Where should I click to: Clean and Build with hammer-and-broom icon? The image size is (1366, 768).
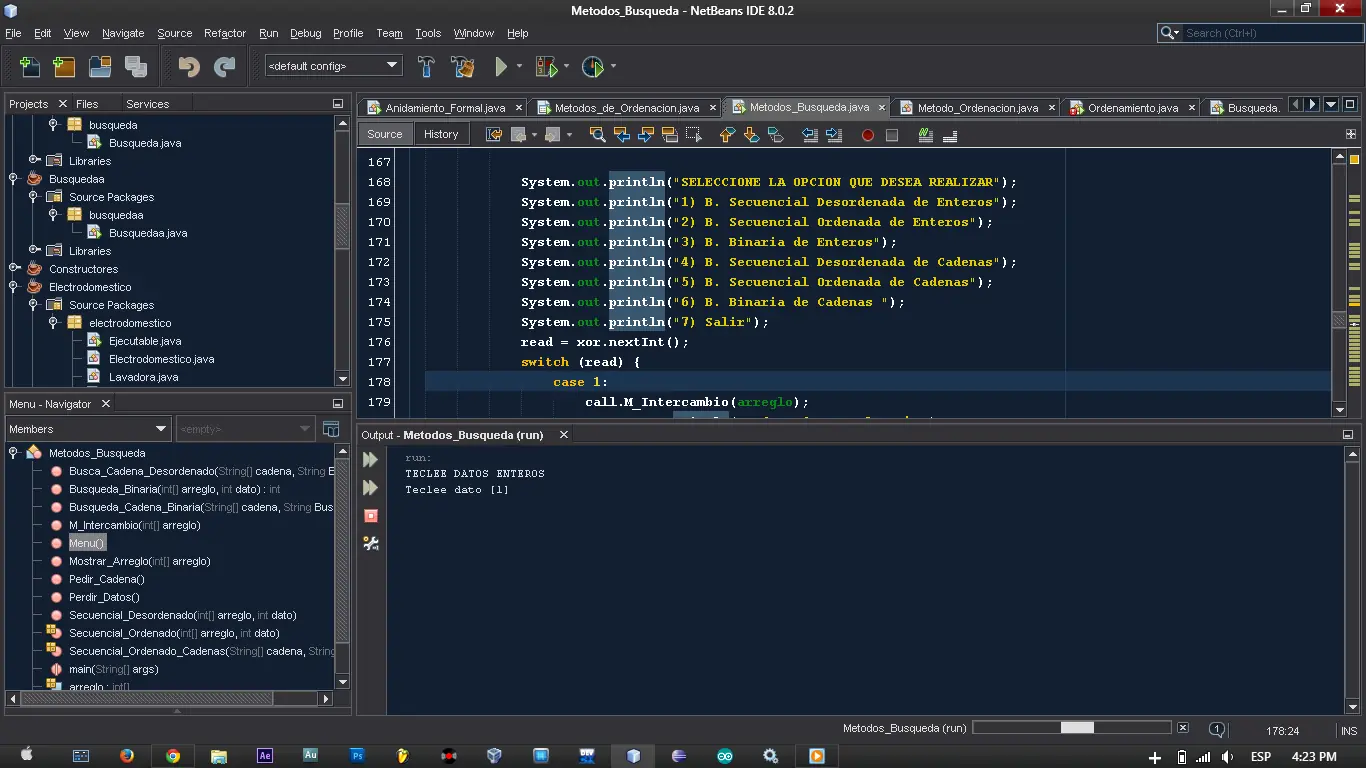462,67
